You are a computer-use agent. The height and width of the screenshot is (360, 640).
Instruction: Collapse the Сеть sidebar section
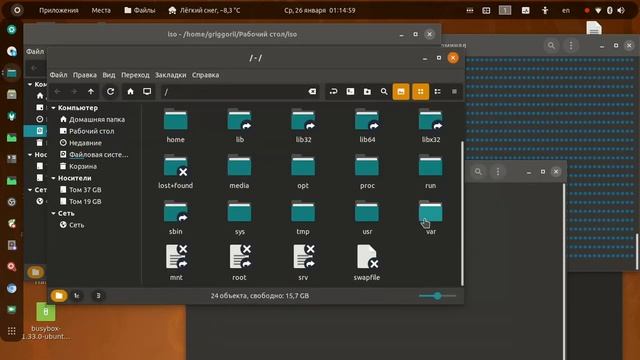pyautogui.click(x=53, y=213)
